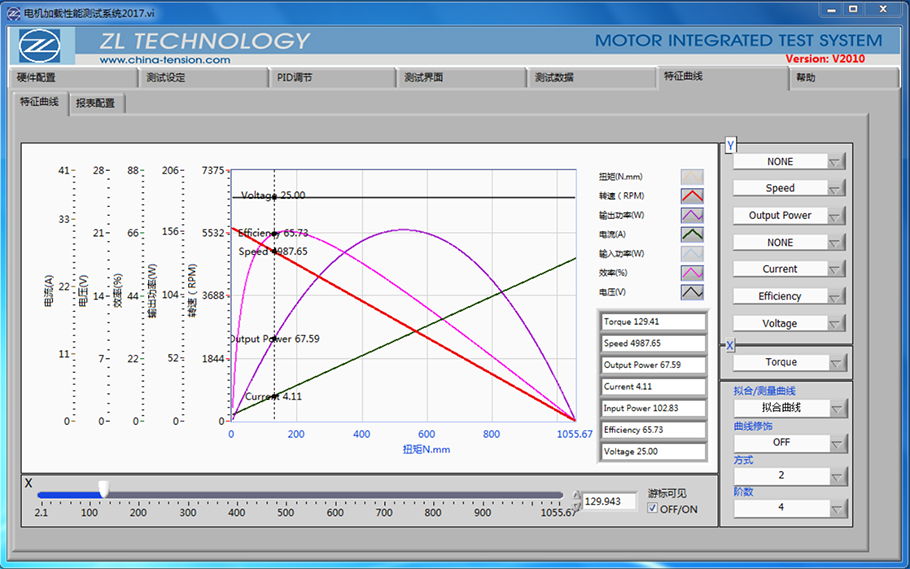Select the 报表配置 sub-tab

coord(96,103)
